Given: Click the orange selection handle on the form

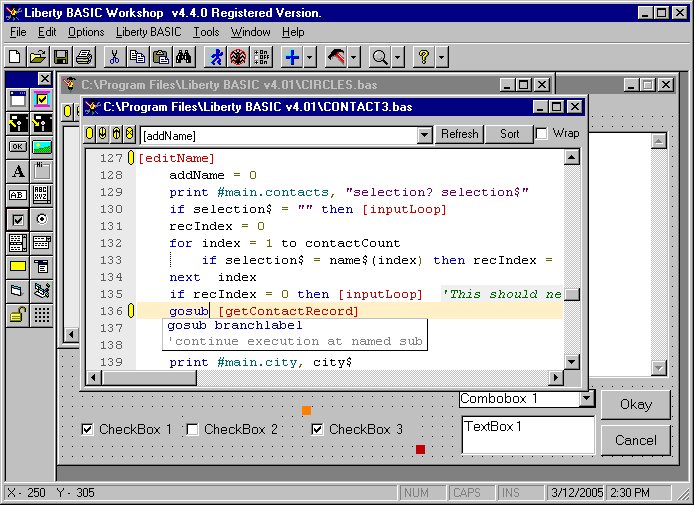Looking at the screenshot, I should (x=306, y=411).
